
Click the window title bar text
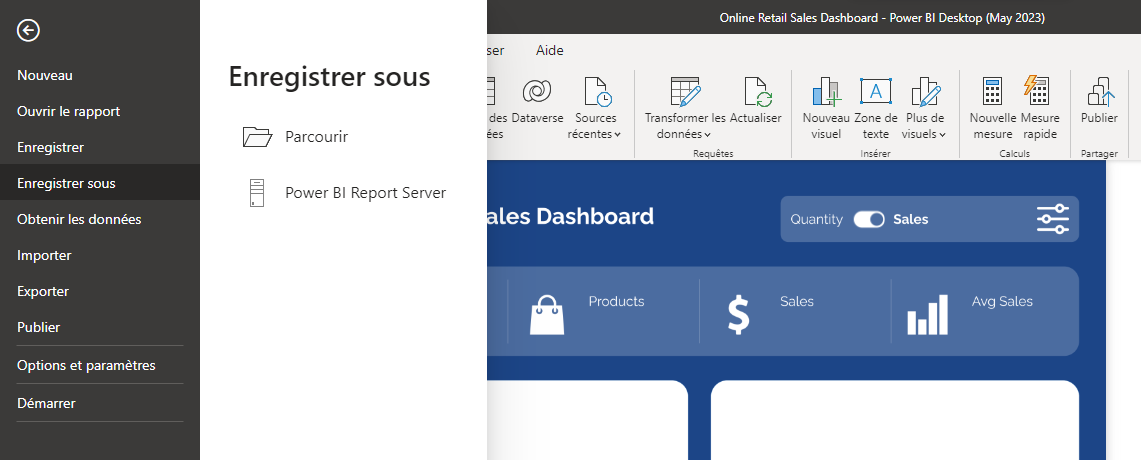click(882, 18)
